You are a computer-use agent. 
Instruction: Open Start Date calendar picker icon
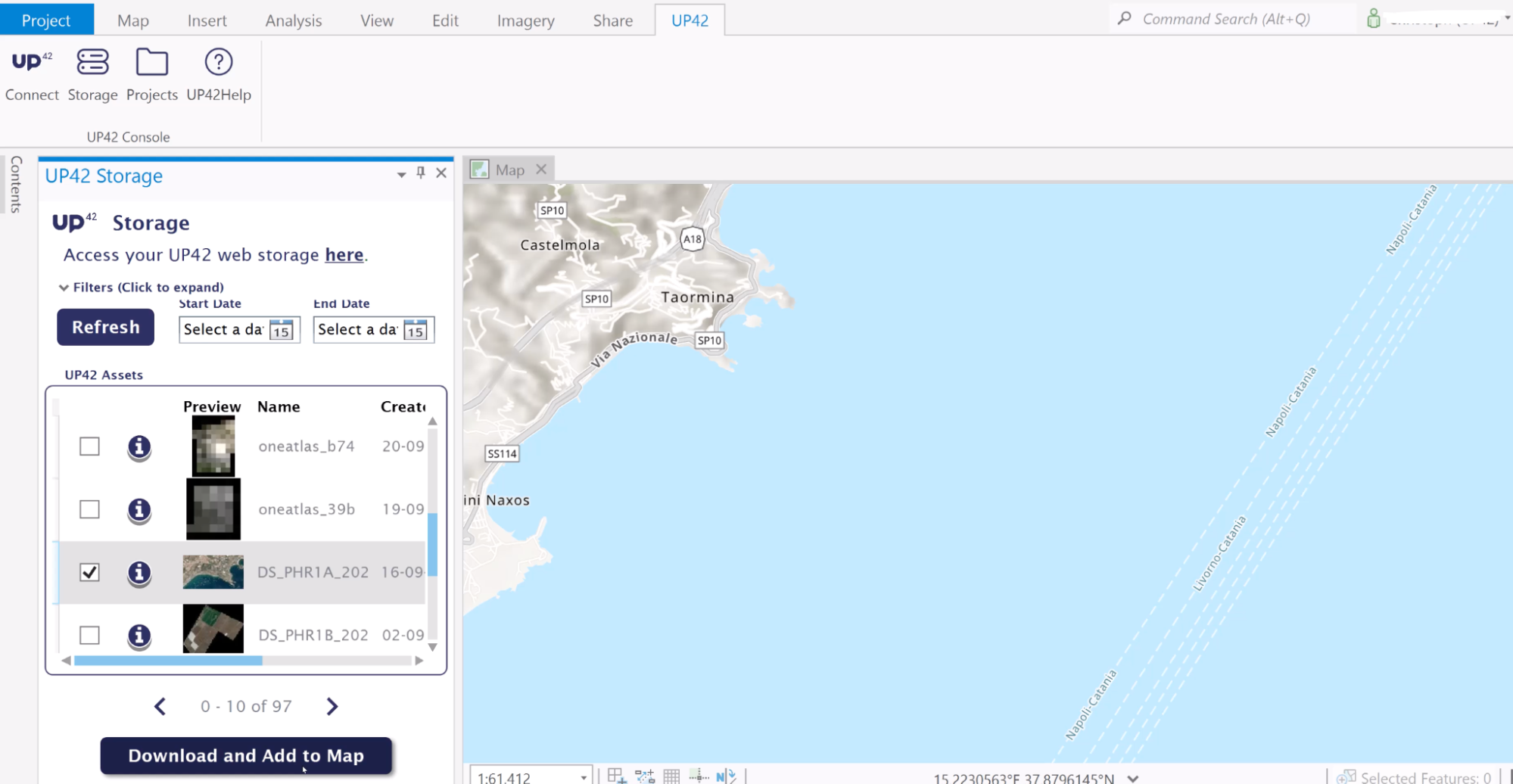[282, 330]
